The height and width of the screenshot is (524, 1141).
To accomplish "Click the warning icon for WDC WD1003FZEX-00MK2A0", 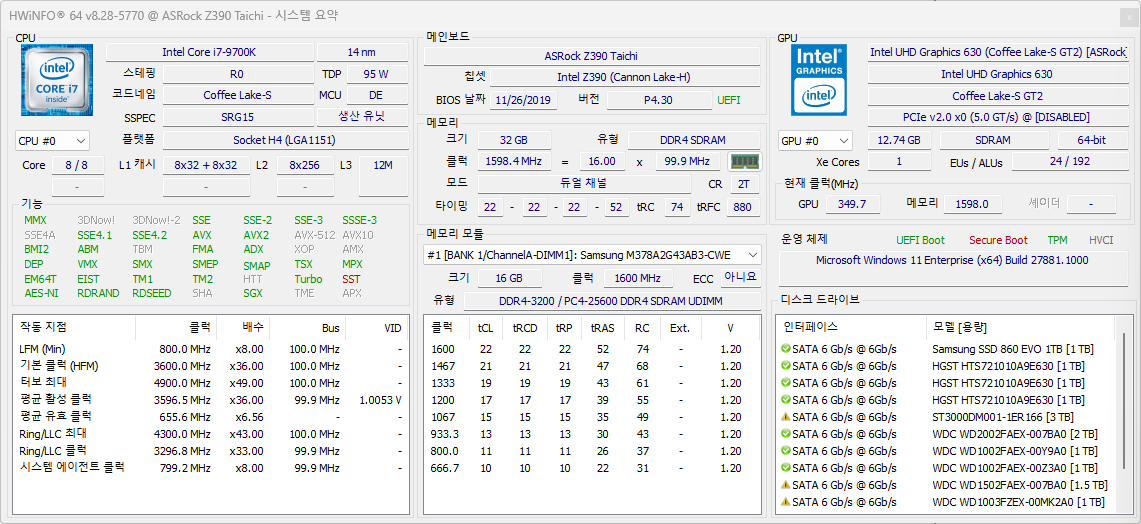I will tap(785, 501).
